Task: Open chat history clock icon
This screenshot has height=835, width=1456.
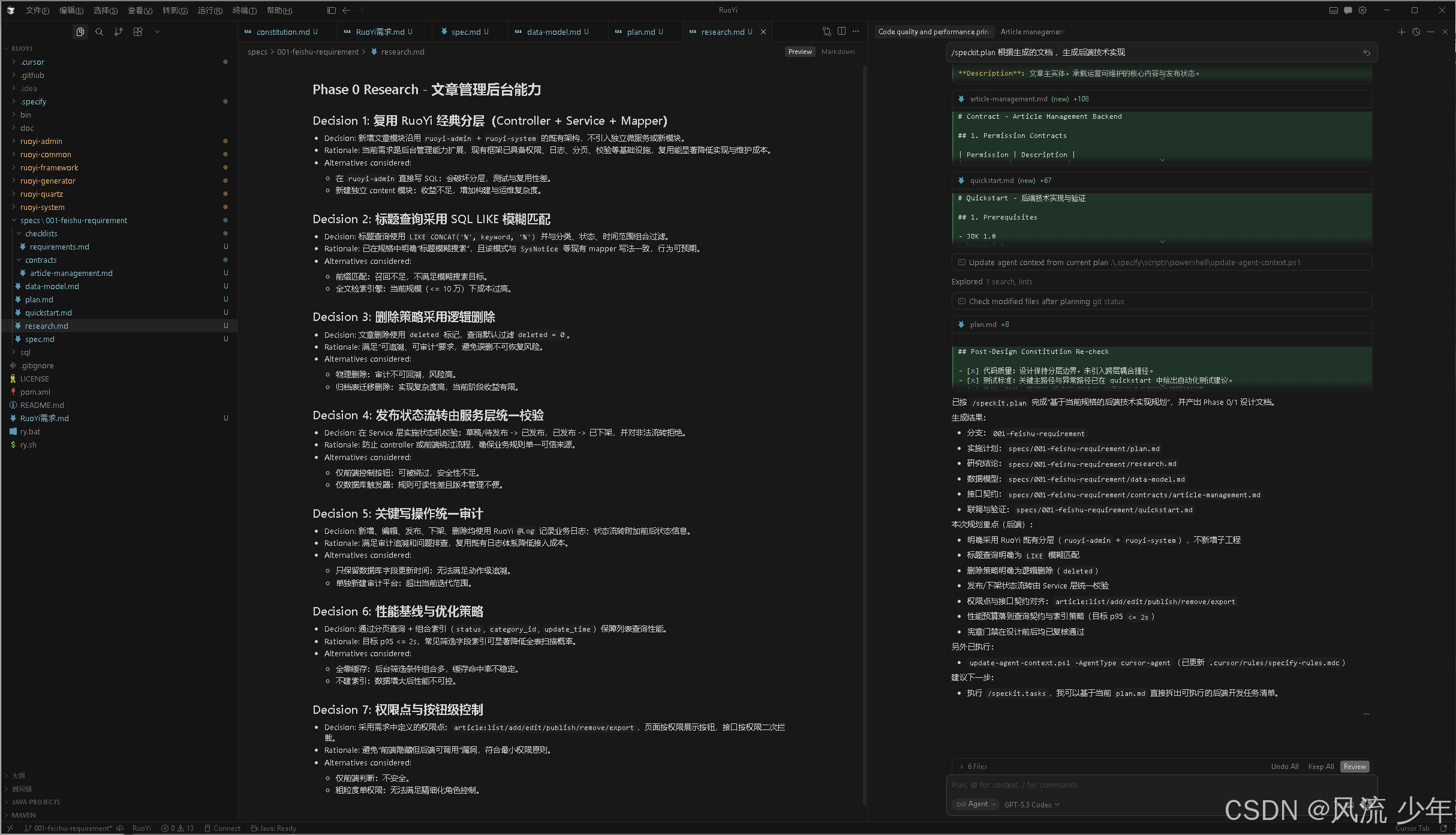Action: click(x=1416, y=32)
